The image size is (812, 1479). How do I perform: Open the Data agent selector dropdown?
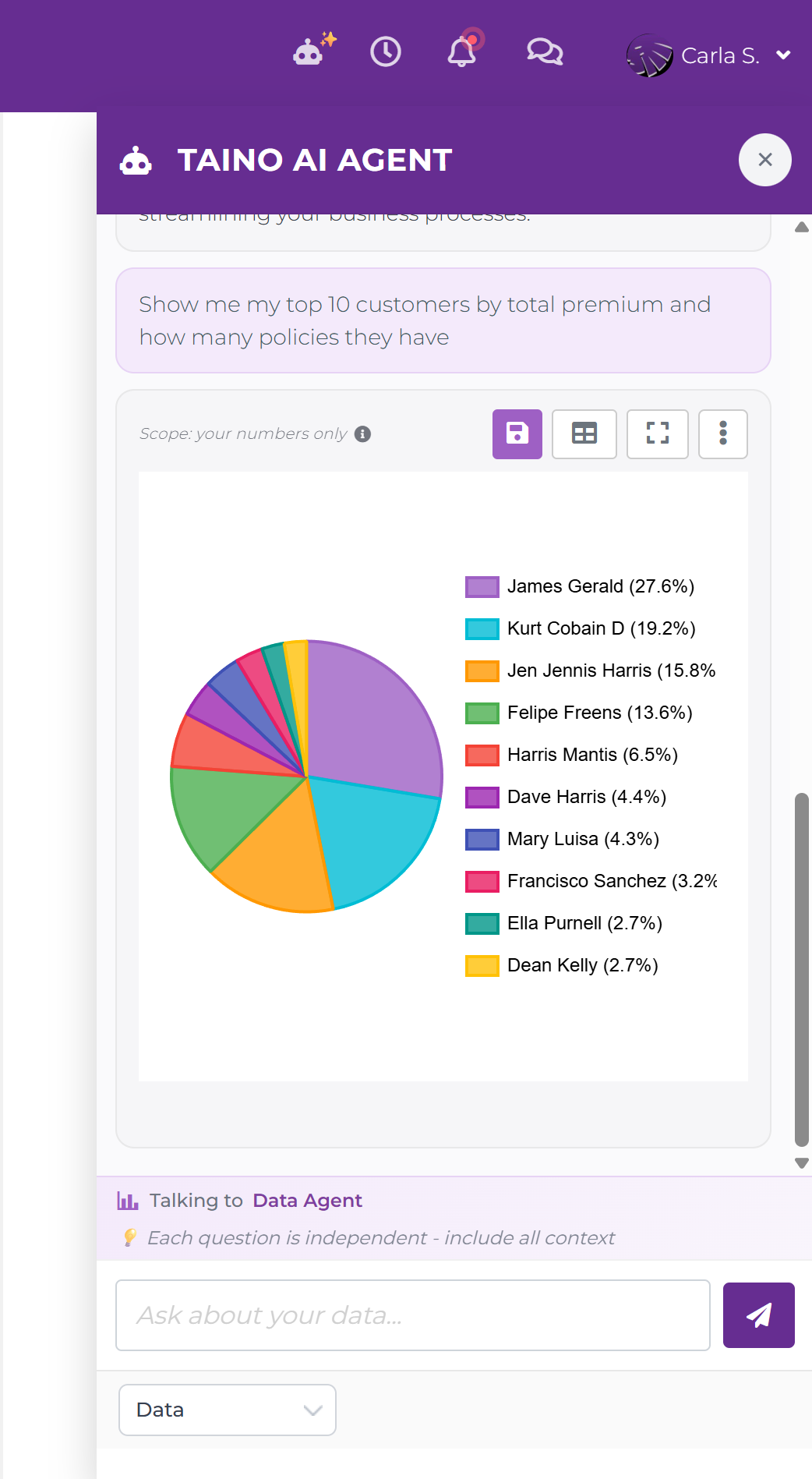(x=226, y=1410)
